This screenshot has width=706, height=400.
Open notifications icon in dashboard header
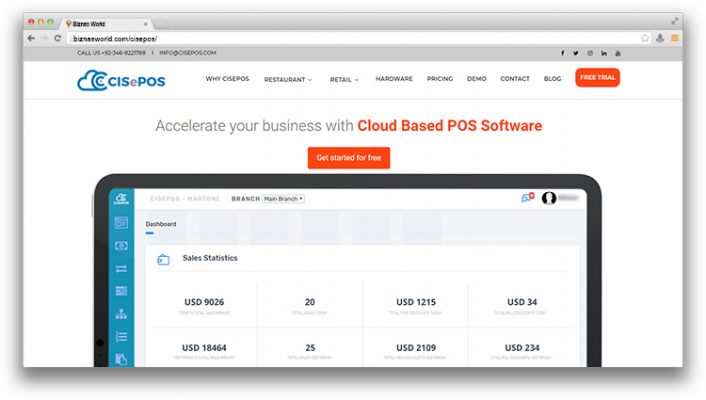tap(527, 198)
